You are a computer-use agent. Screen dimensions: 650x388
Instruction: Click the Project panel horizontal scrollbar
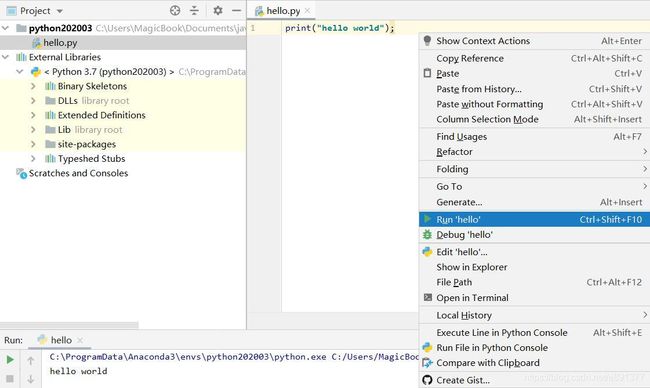click(x=69, y=325)
